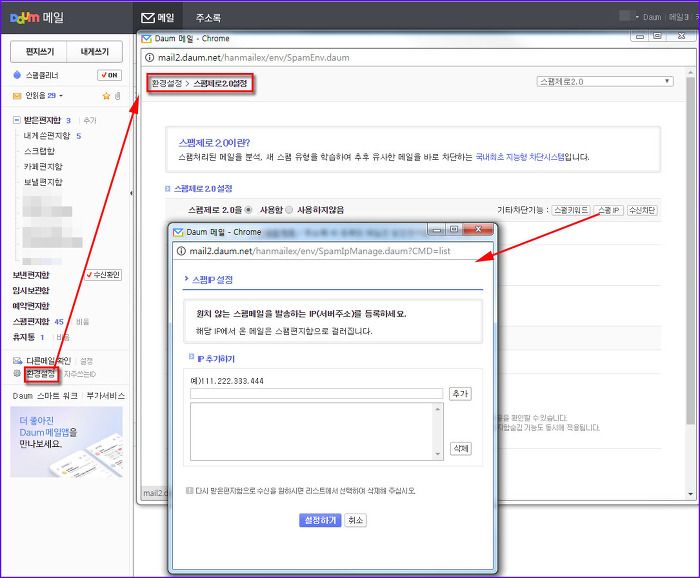This screenshot has width=700, height=578.
Task: Open the 보낸편지함 subfolder under inbox
Action: click(43, 182)
